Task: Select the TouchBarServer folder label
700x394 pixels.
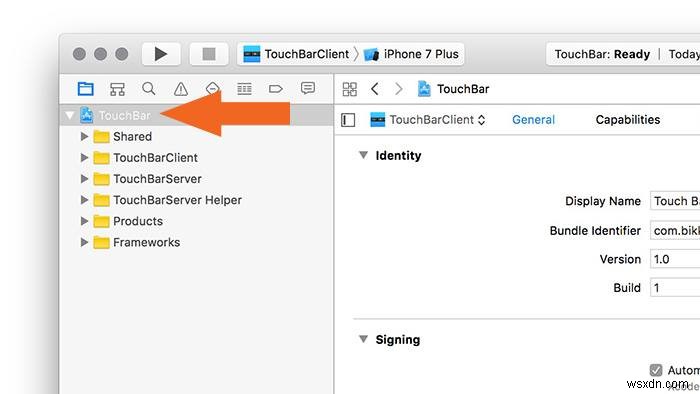Action: click(x=157, y=178)
